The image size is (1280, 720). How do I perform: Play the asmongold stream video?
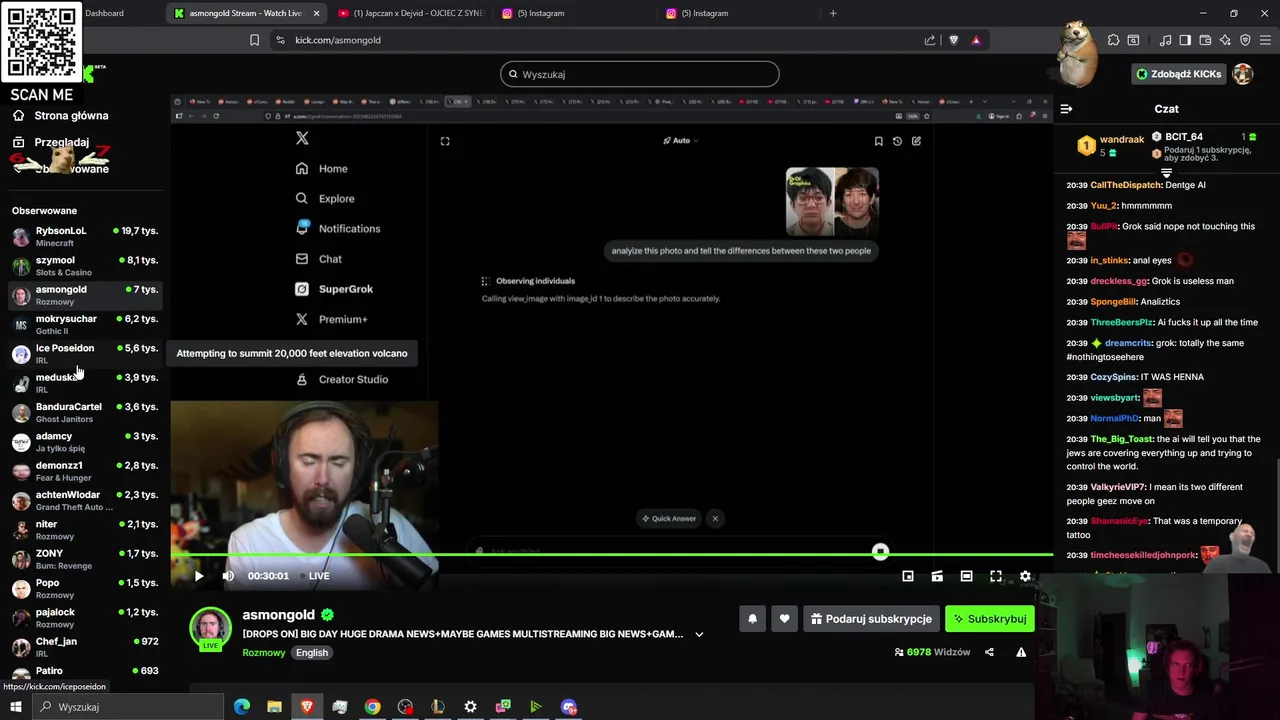coord(199,576)
